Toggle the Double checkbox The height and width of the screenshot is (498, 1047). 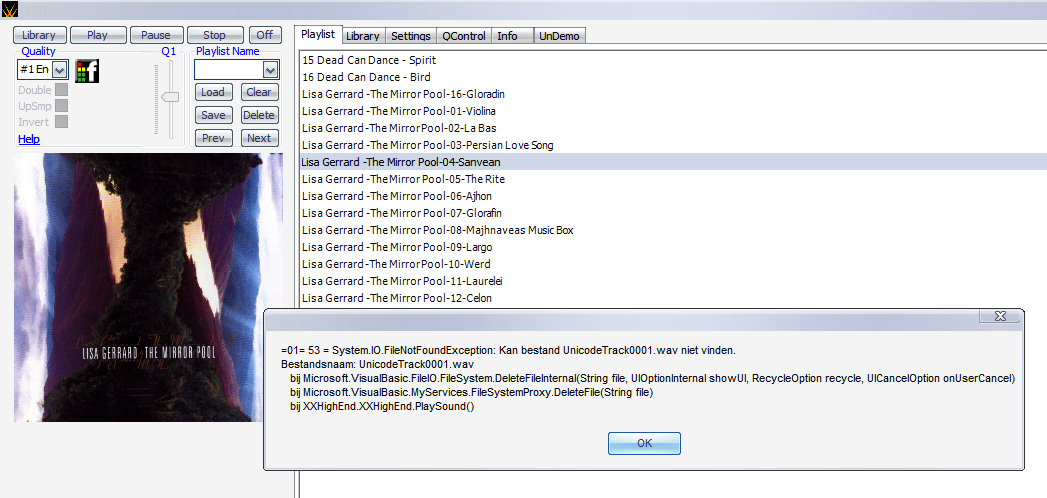(61, 90)
